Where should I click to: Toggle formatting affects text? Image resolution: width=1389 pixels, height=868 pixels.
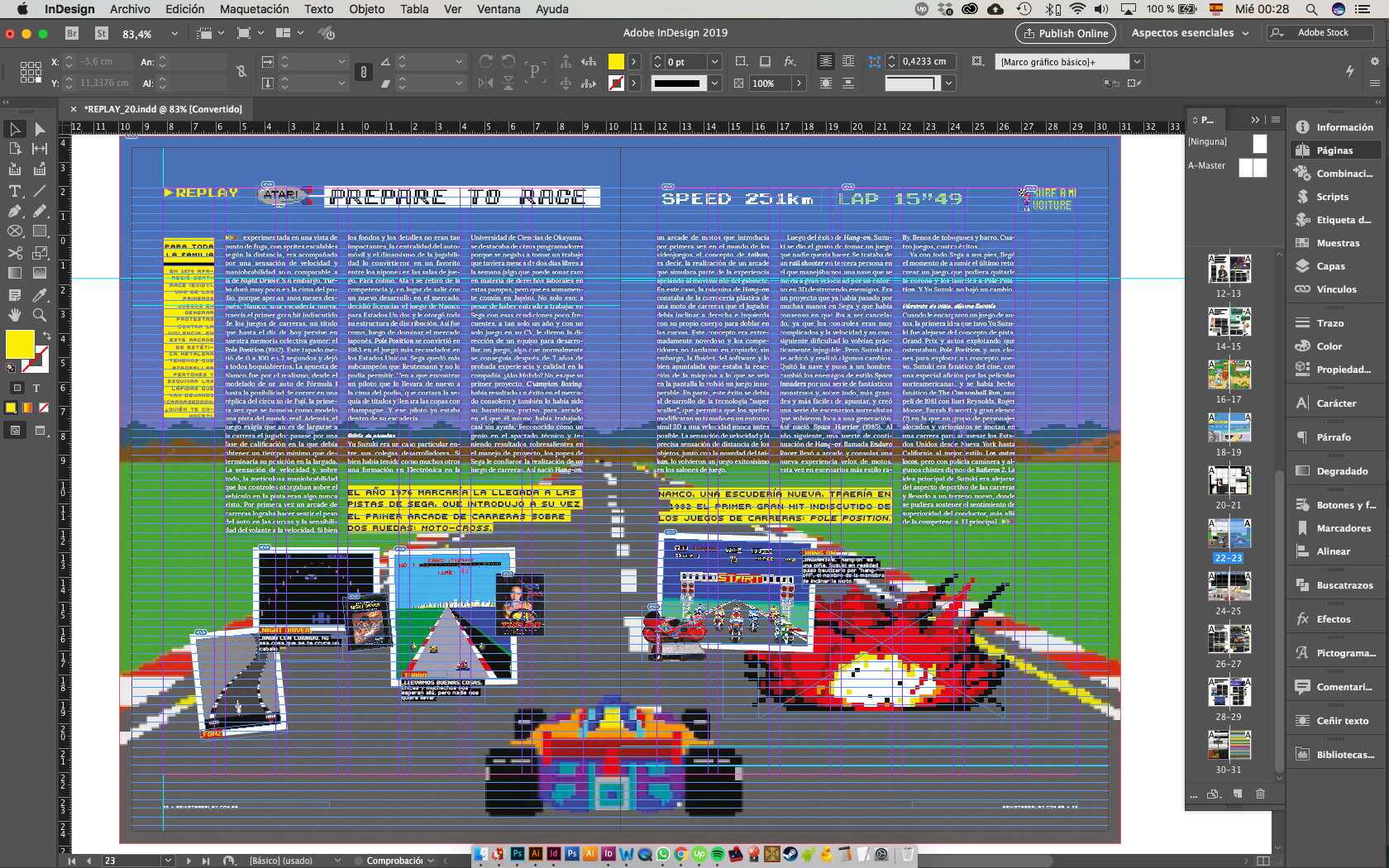coord(36,388)
